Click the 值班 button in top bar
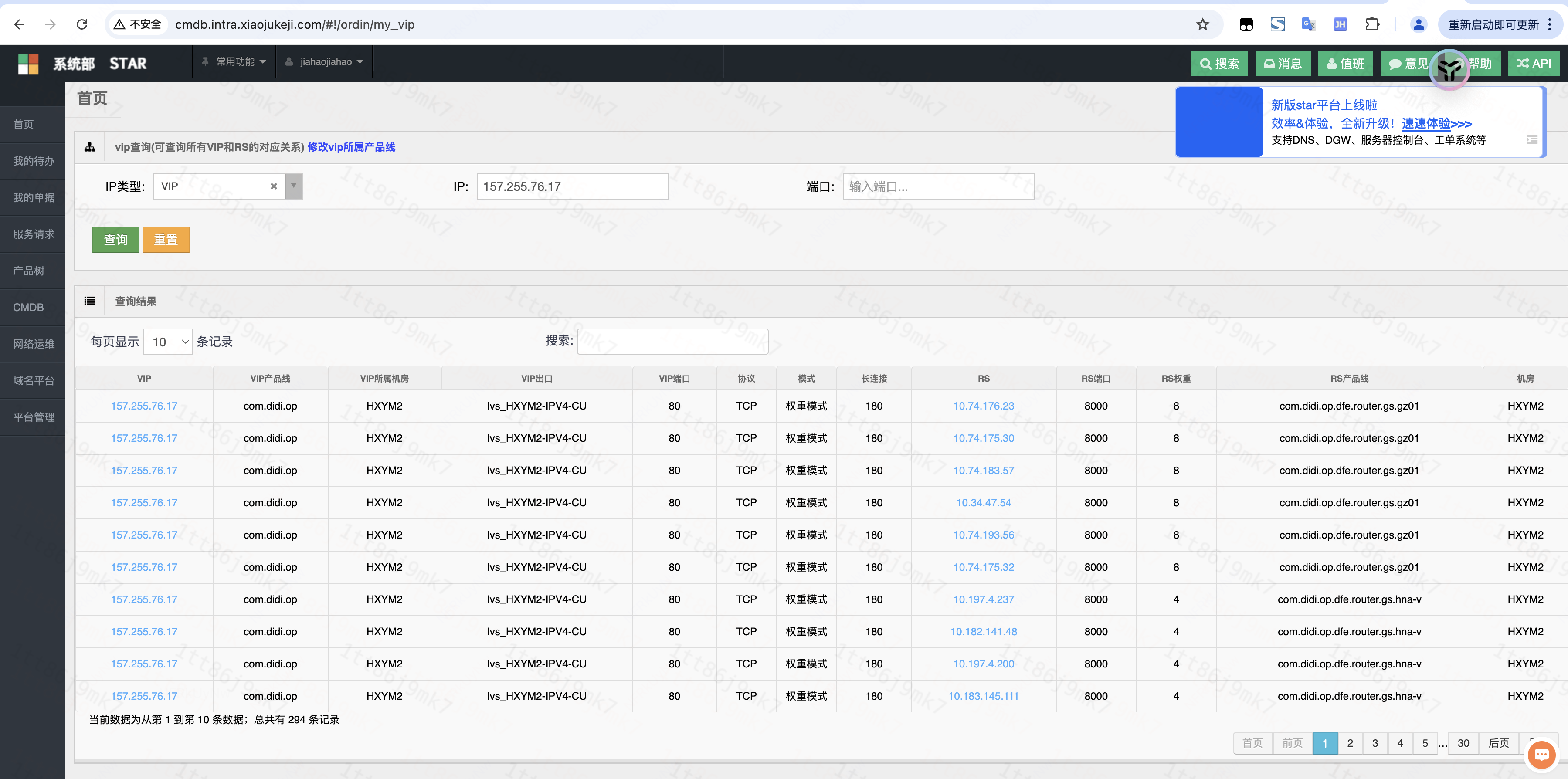The height and width of the screenshot is (779, 1568). (1345, 63)
